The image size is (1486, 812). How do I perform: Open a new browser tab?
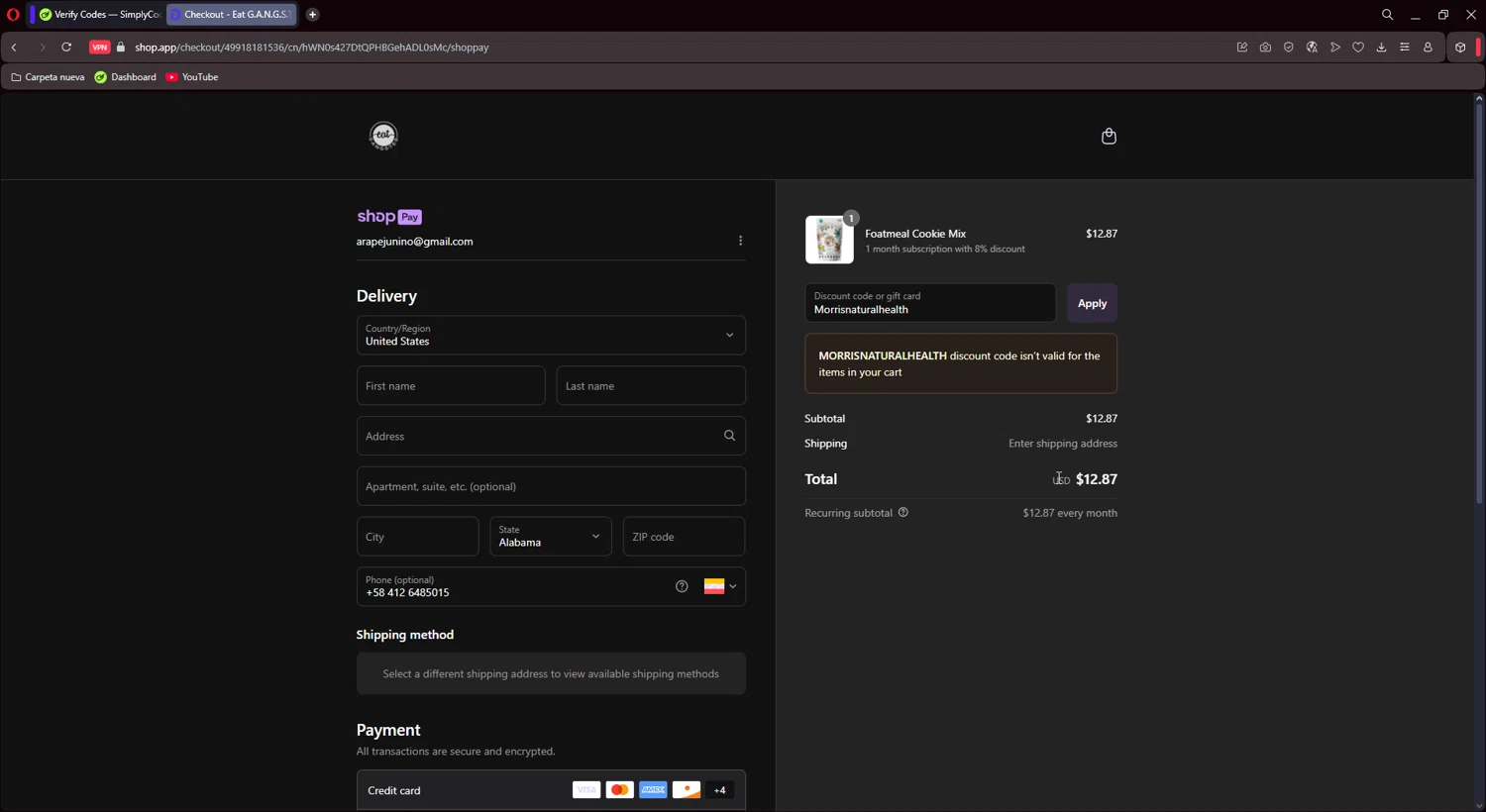(312, 15)
